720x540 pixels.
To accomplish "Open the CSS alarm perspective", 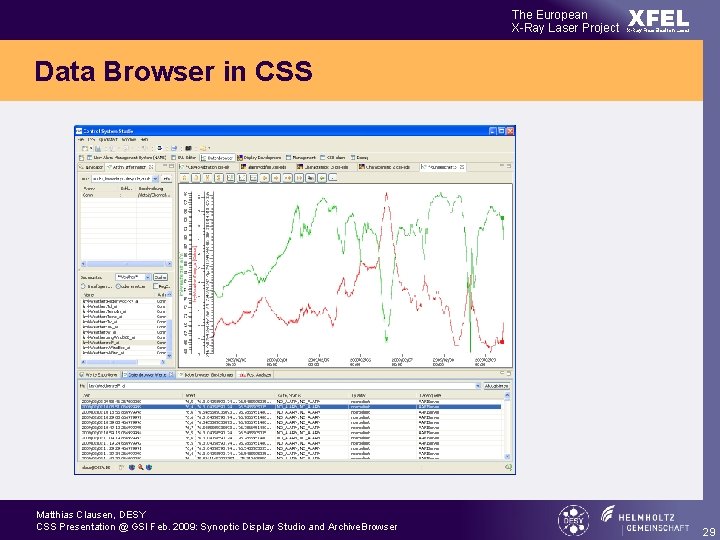I will pos(333,158).
